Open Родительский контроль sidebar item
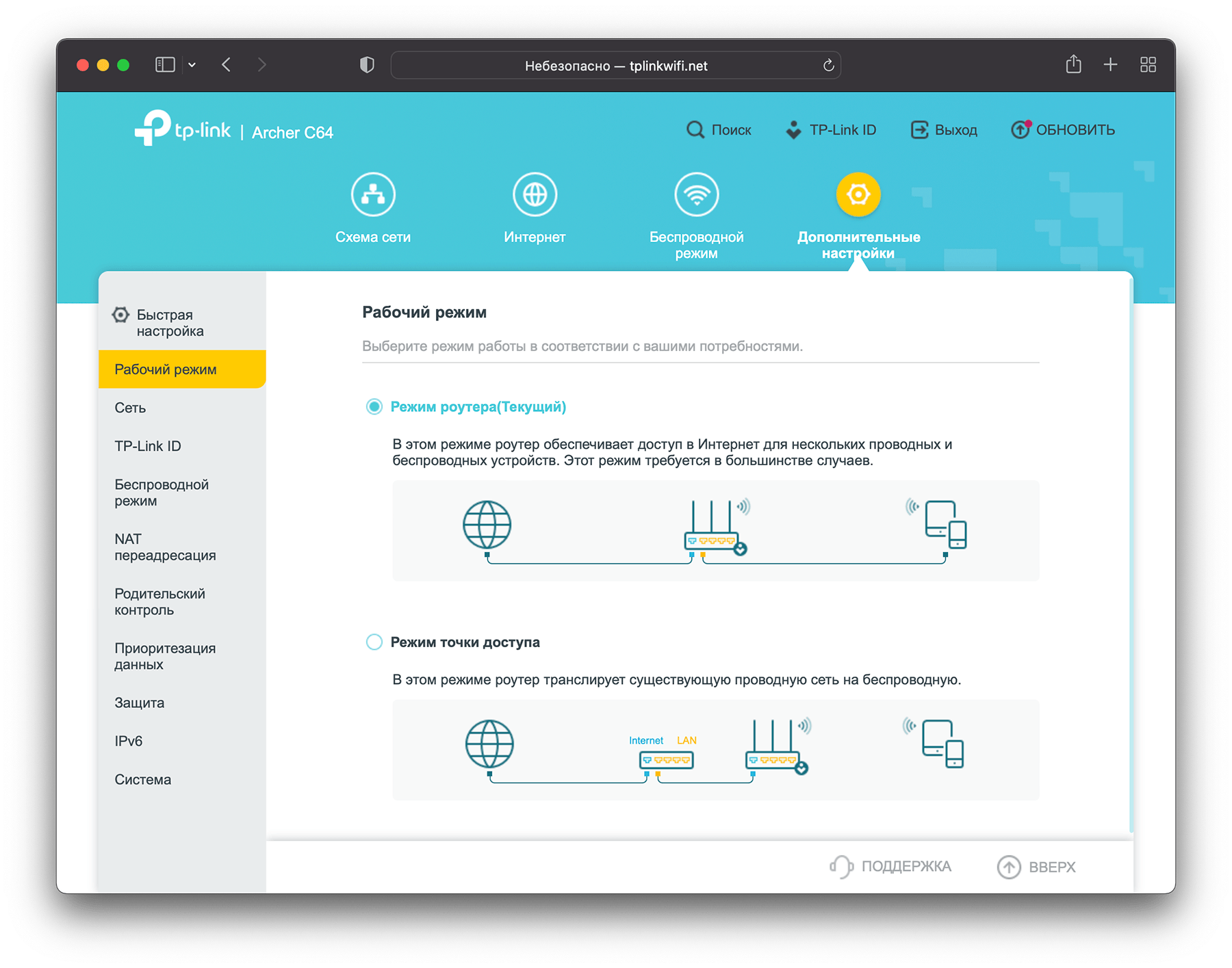This screenshot has width=1232, height=968. (x=159, y=602)
